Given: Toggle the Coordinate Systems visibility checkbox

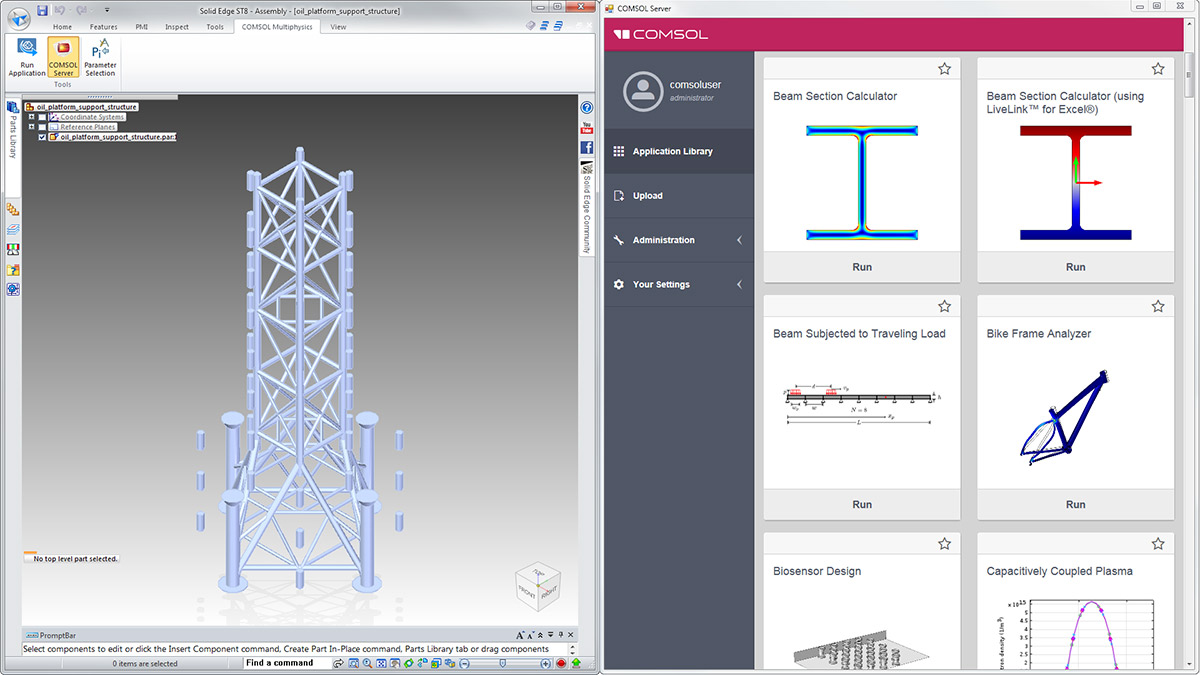Looking at the screenshot, I should (42, 117).
